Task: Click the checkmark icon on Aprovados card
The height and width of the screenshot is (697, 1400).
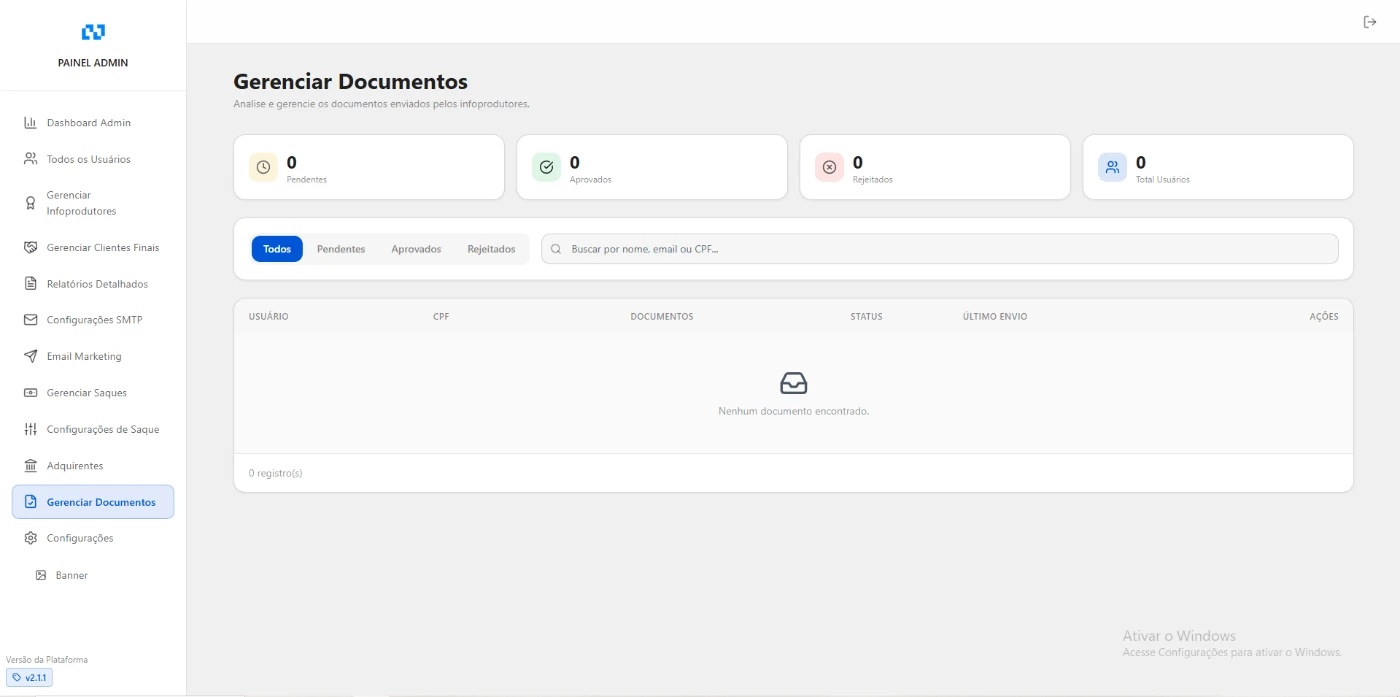Action: pyautogui.click(x=546, y=167)
